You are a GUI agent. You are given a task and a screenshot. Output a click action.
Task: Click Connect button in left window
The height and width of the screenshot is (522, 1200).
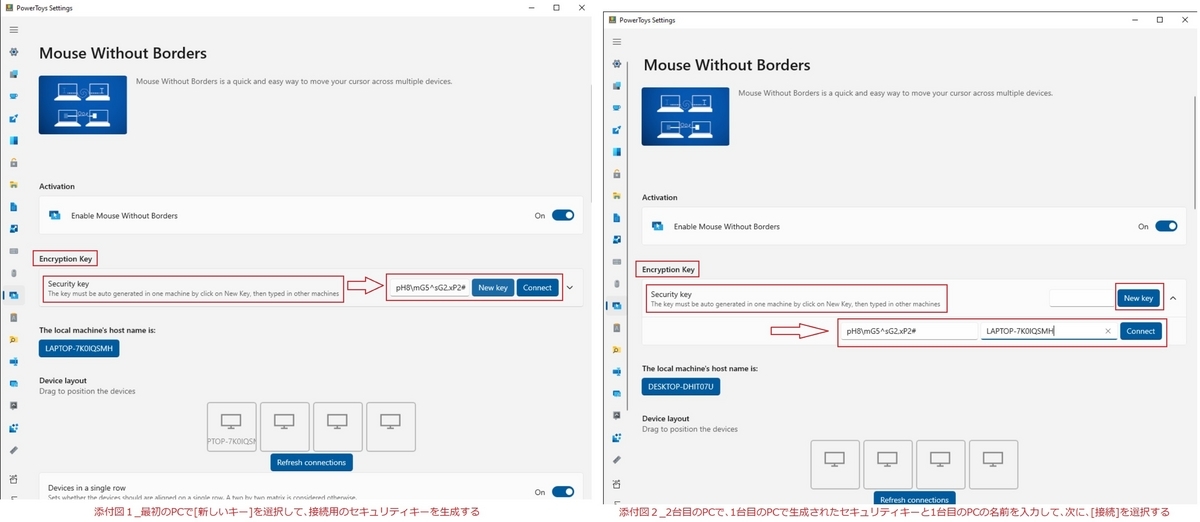(x=537, y=287)
